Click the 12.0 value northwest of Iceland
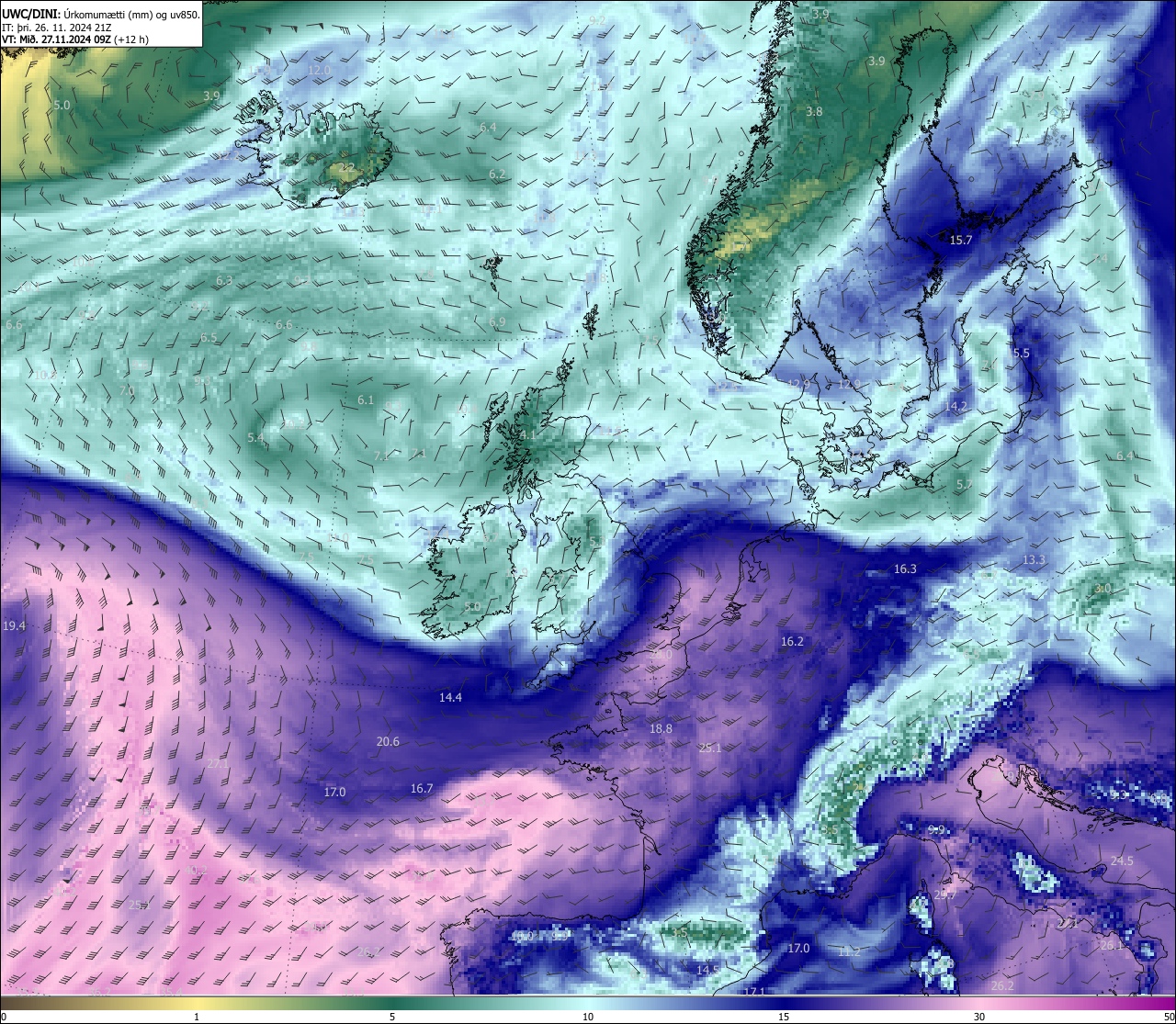 (x=319, y=71)
